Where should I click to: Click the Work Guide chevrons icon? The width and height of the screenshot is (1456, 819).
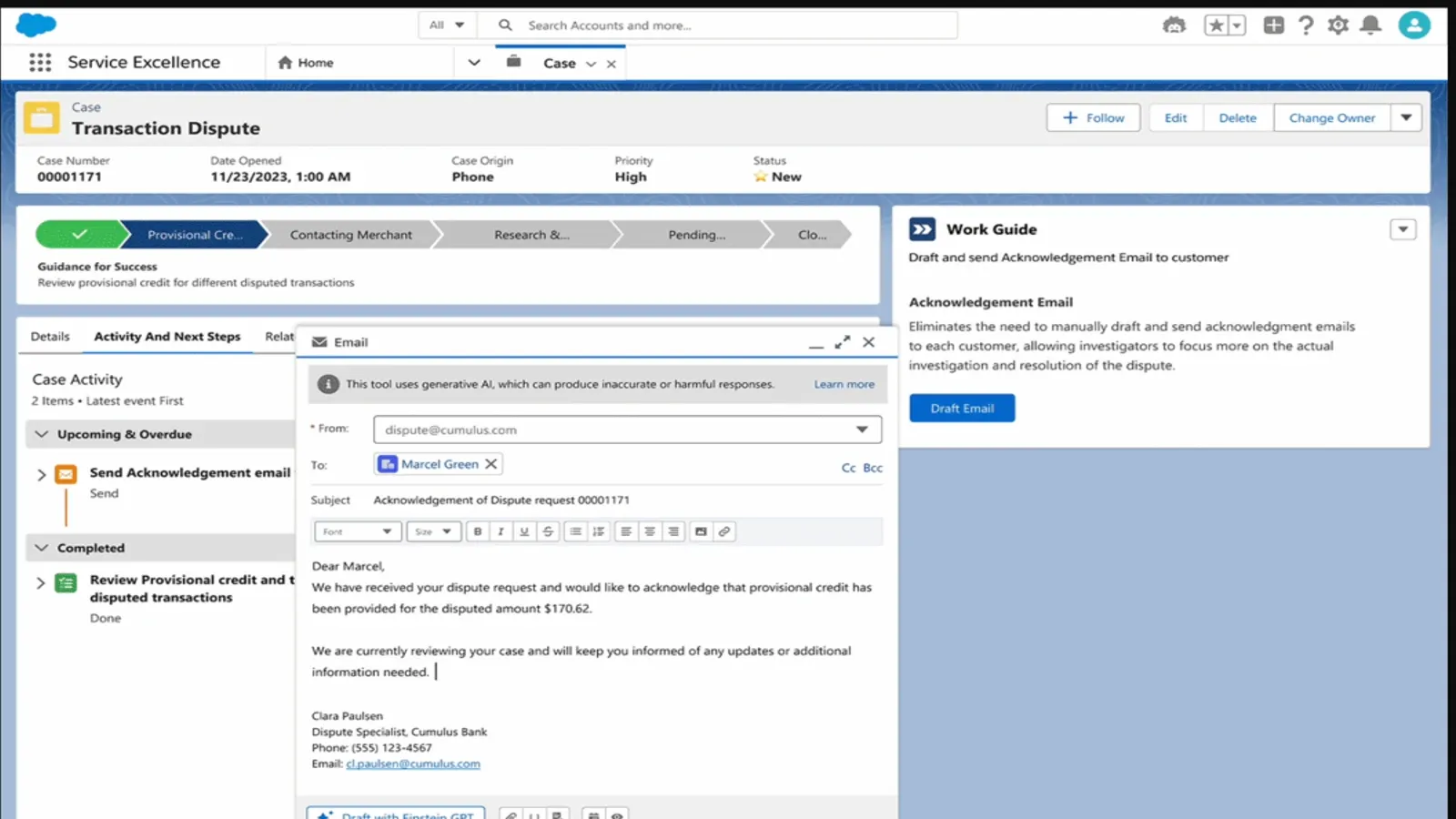coord(922,229)
